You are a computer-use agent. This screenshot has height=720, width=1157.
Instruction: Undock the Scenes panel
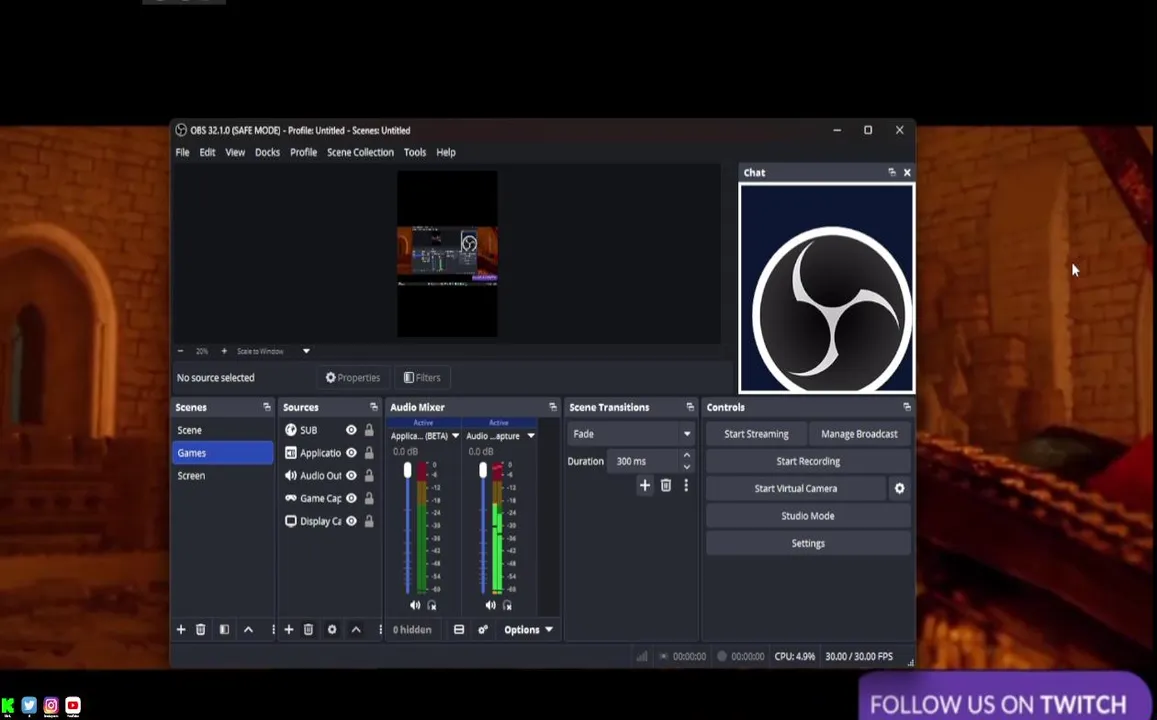click(267, 407)
